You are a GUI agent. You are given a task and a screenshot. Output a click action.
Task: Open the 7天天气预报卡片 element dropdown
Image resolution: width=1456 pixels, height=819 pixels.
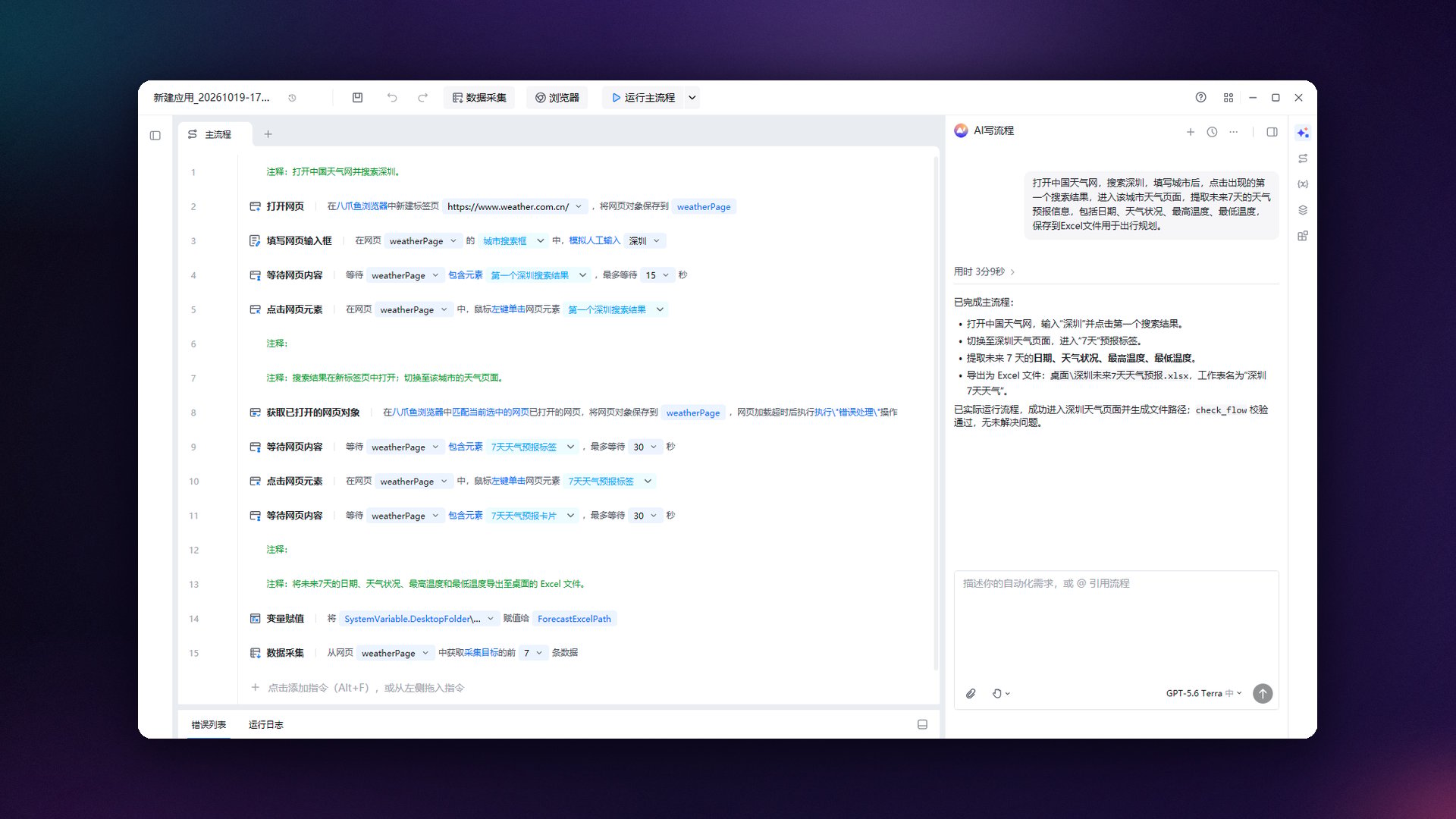(x=570, y=516)
